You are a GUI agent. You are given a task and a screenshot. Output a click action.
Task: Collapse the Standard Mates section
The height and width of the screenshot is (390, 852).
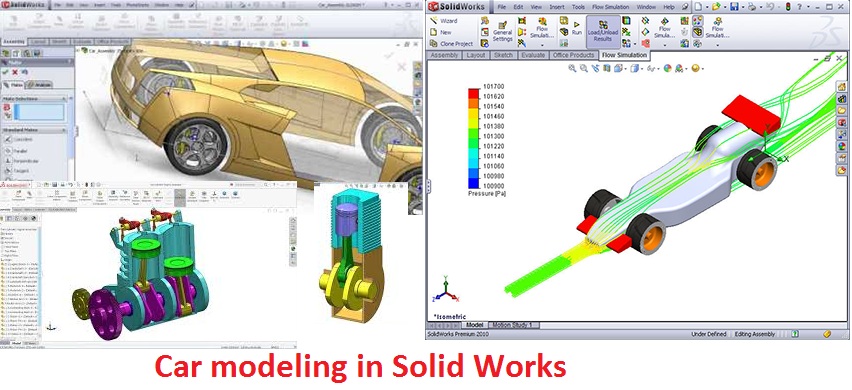(64, 130)
